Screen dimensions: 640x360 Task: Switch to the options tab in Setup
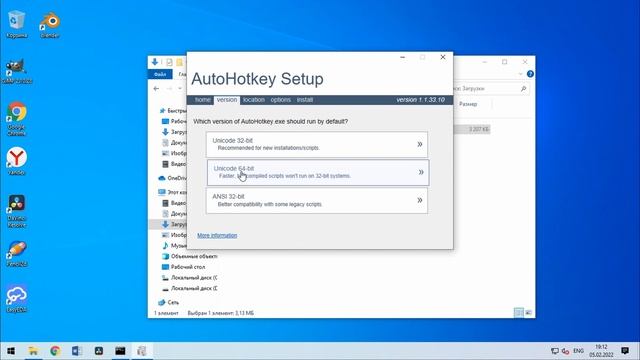(x=281, y=100)
